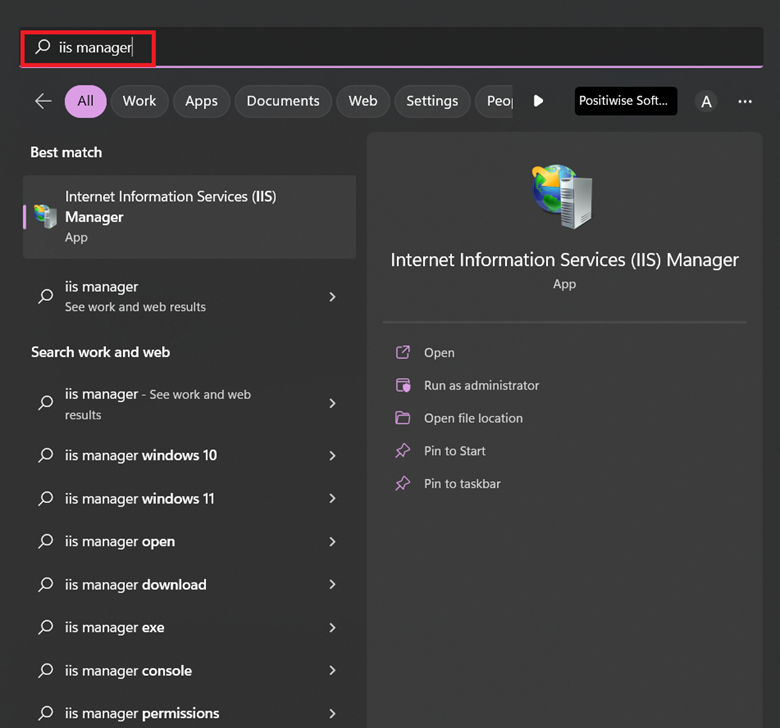Show more filters with the play arrow

click(538, 101)
